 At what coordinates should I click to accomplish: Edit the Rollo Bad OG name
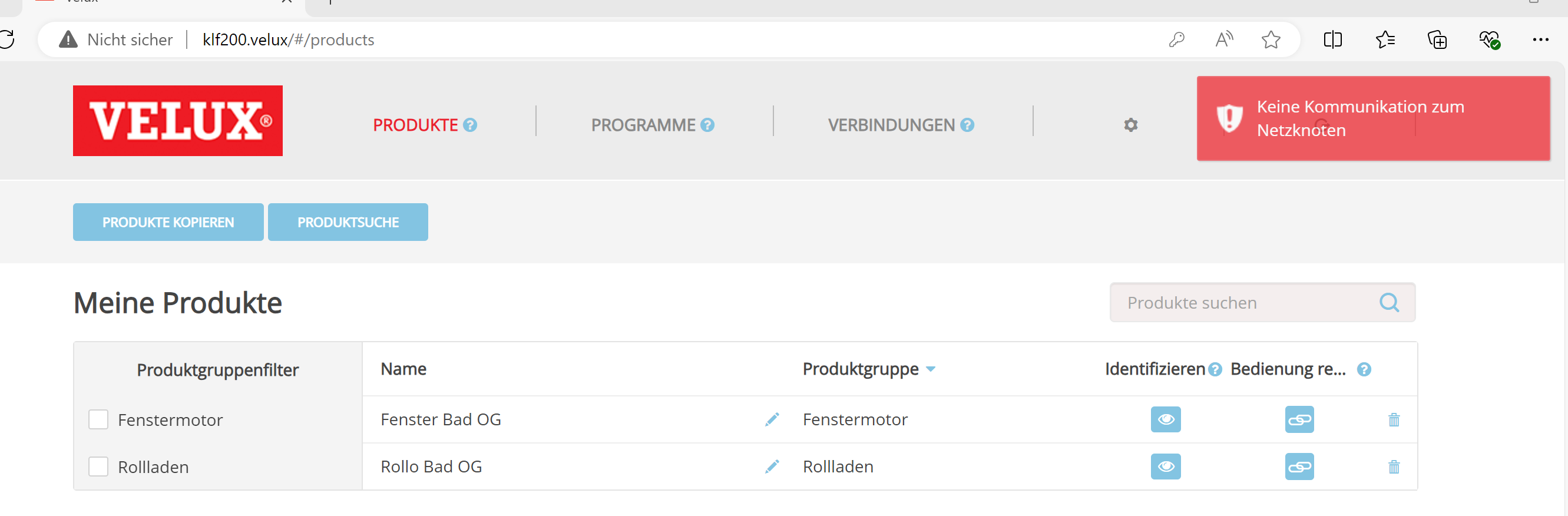772,467
